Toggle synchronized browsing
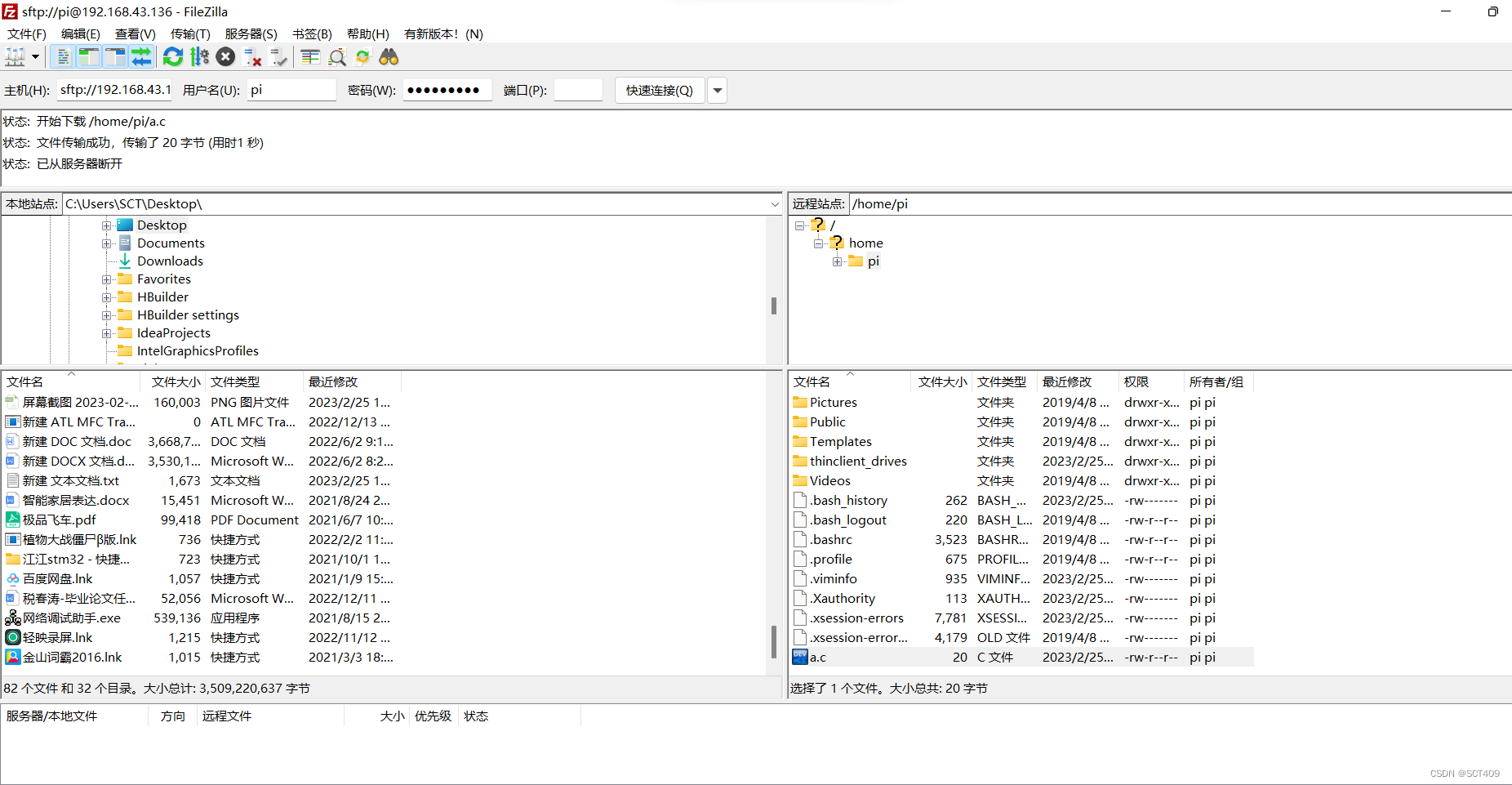The width and height of the screenshot is (1512, 785). click(362, 56)
